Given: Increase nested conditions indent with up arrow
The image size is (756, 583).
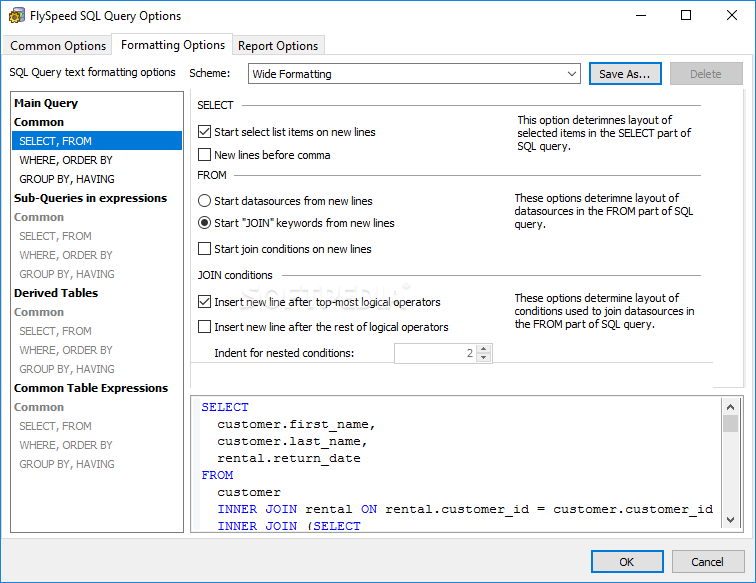Looking at the screenshot, I should pyautogui.click(x=484, y=348).
